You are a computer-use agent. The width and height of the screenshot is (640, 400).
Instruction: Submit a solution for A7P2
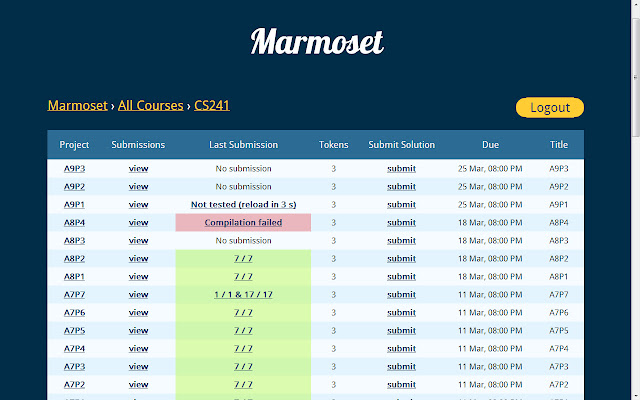(402, 384)
